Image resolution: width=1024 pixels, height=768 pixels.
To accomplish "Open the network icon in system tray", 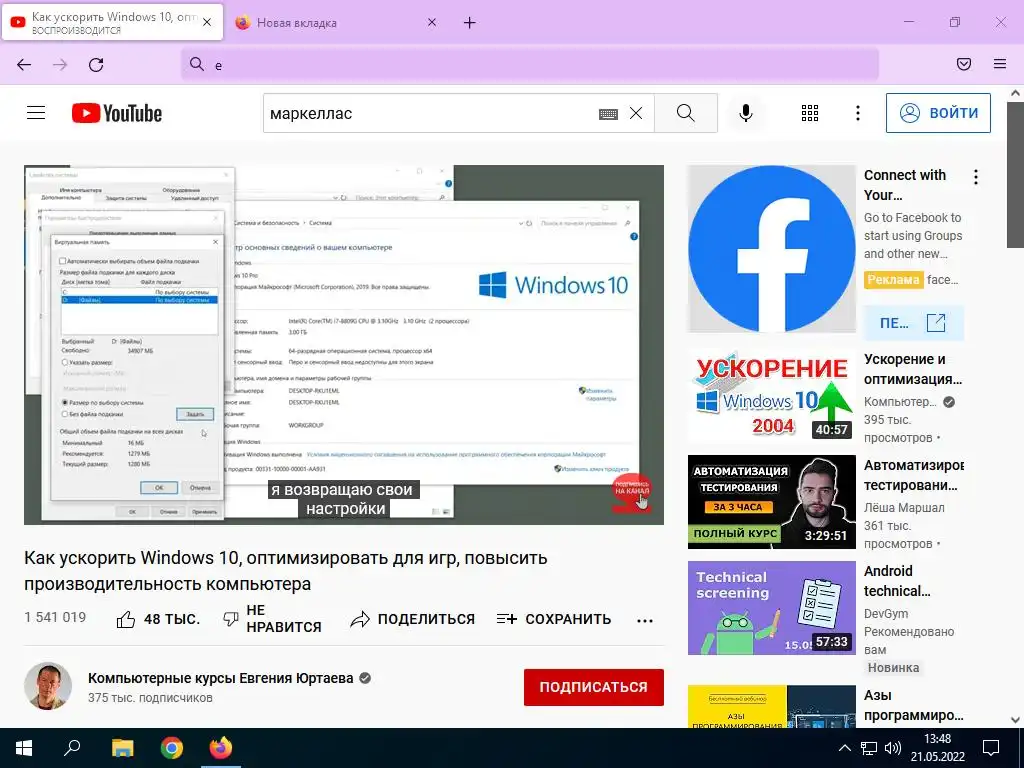I will pyautogui.click(x=868, y=748).
